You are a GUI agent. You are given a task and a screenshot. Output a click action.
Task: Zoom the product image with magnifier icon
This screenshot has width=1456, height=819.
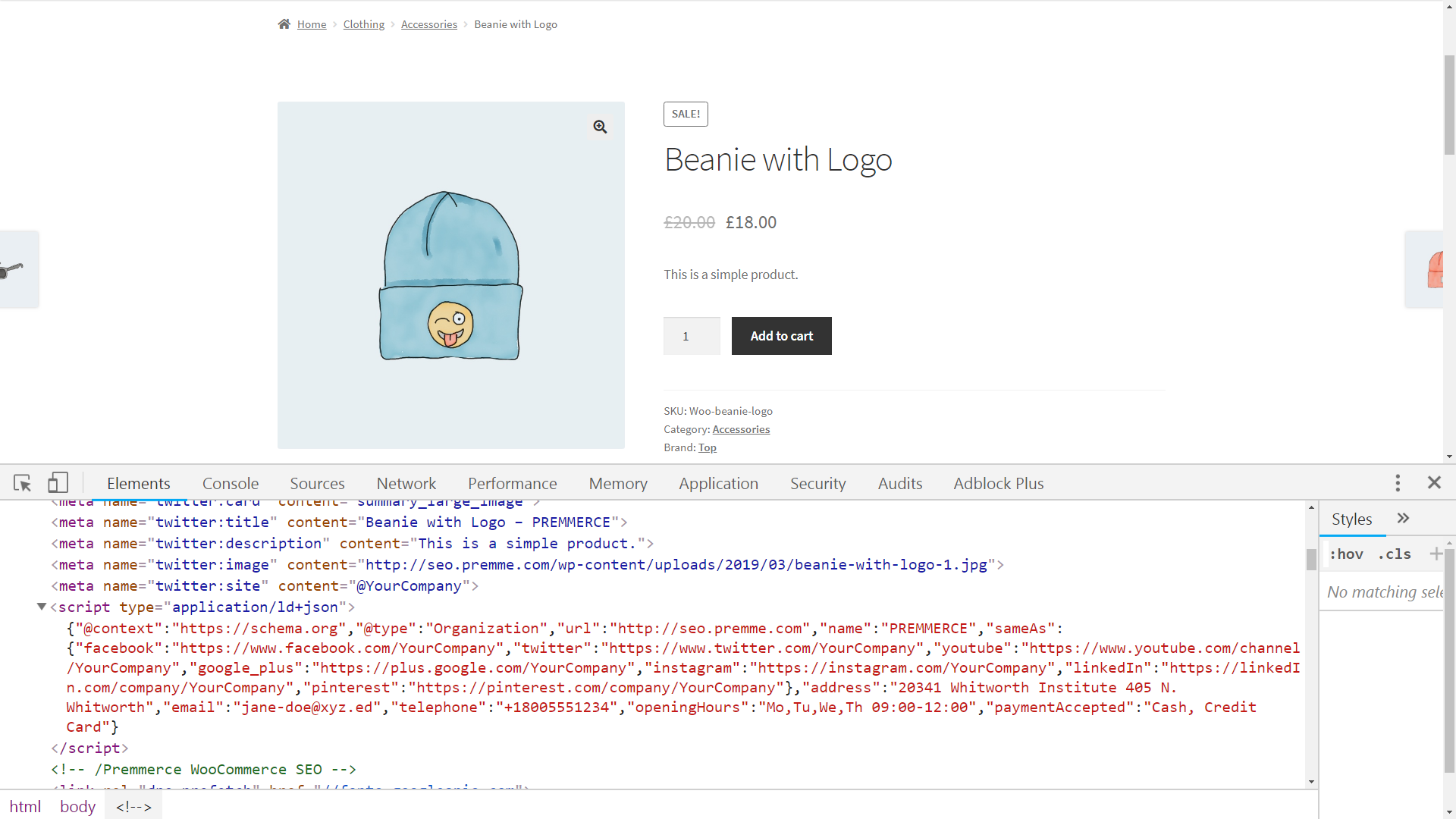600,127
